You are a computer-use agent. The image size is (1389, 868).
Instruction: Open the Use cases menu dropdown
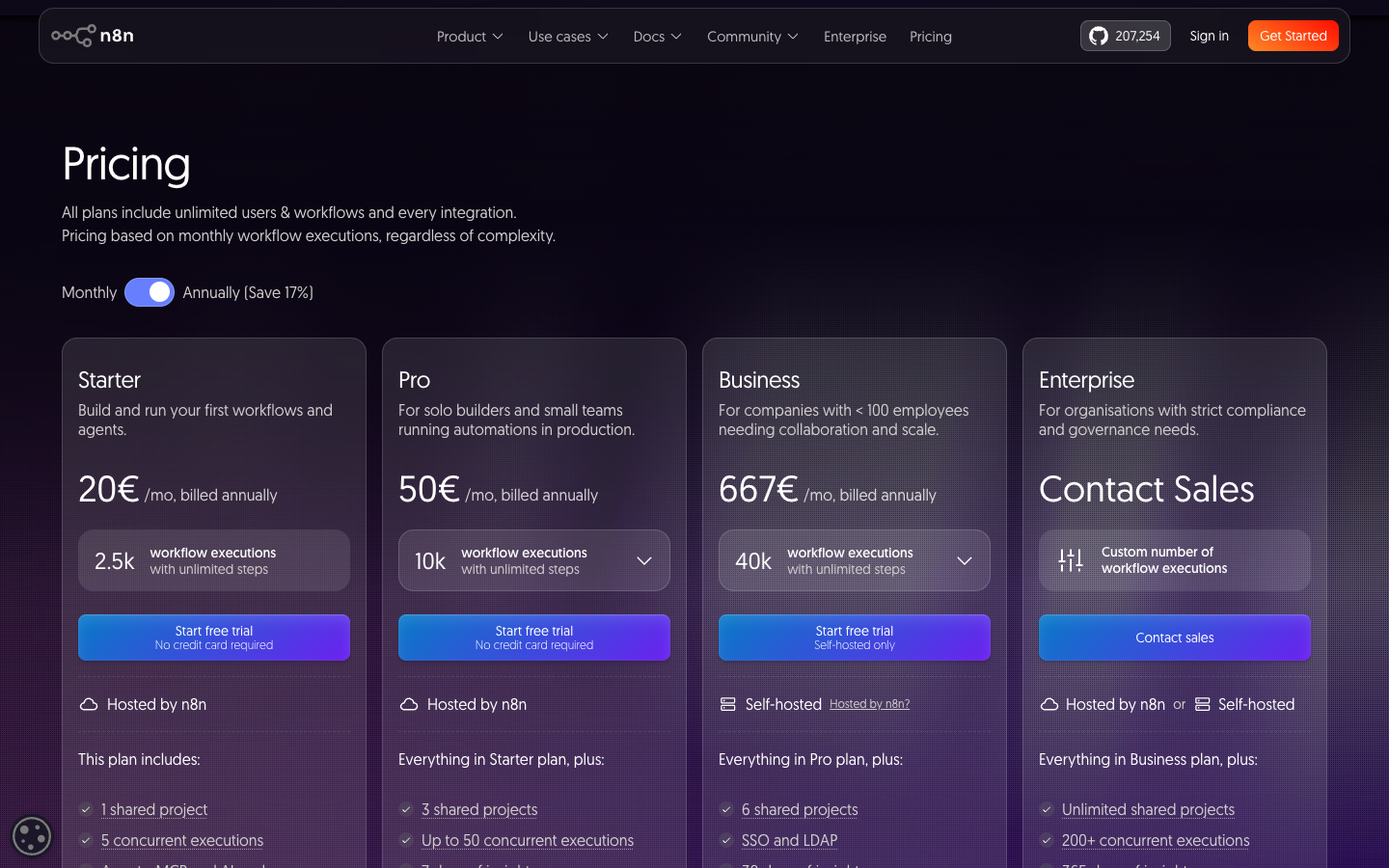(568, 37)
